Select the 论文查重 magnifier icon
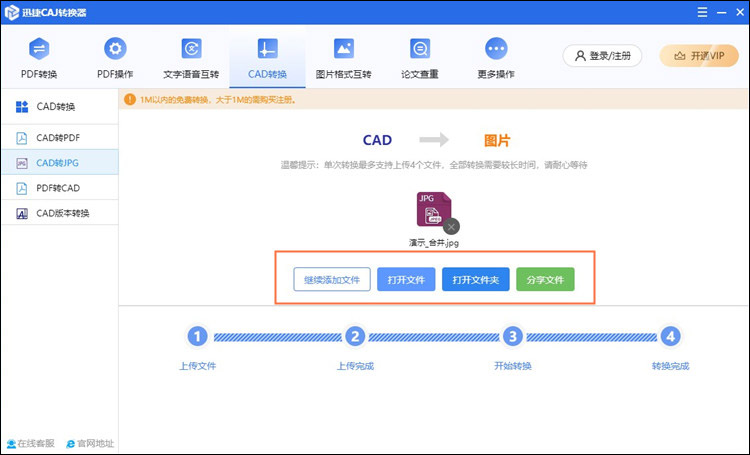Screen dimensions: 750x455 [420, 48]
